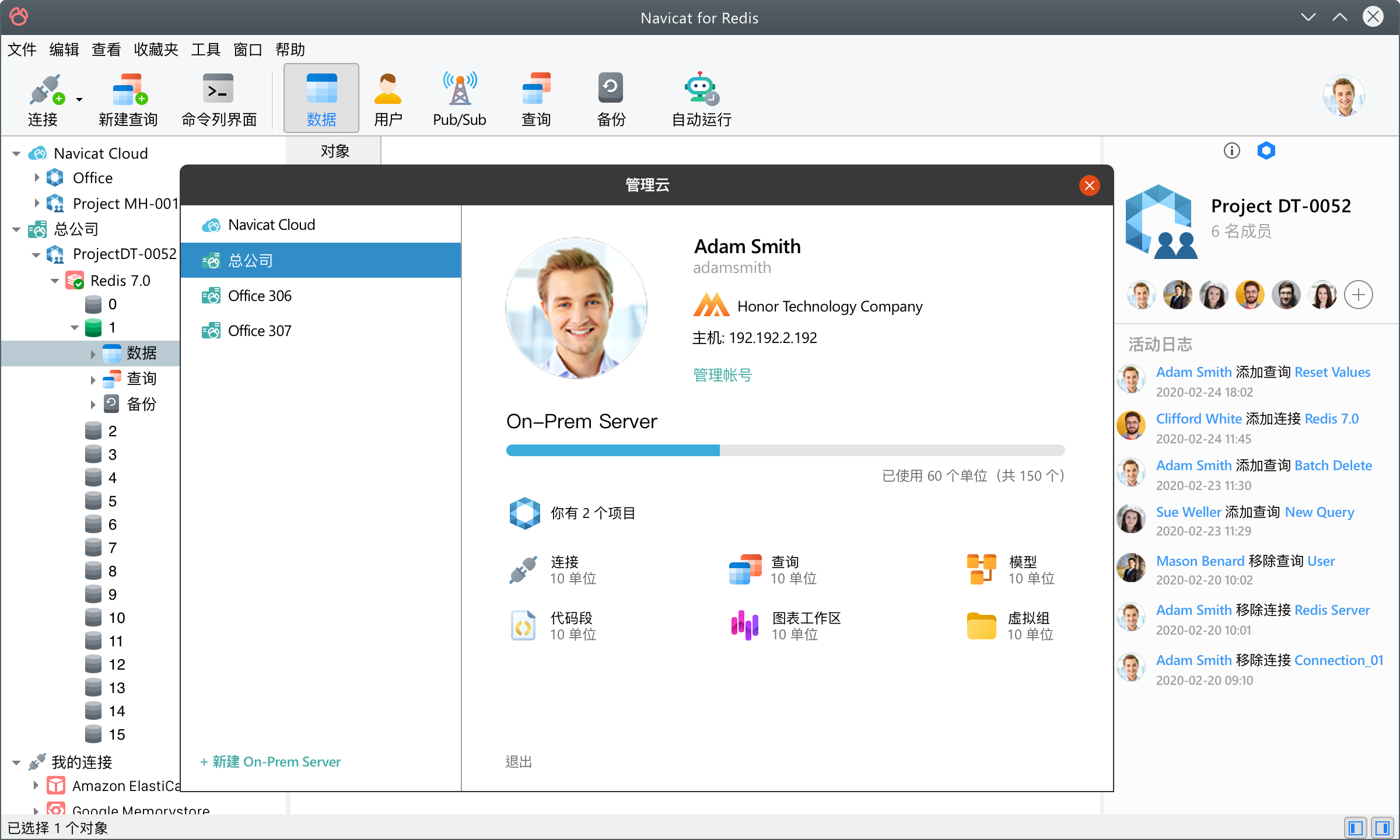The image size is (1400, 840).
Task: Click the 你有 2 个项目 hexagon icon
Action: (524, 513)
